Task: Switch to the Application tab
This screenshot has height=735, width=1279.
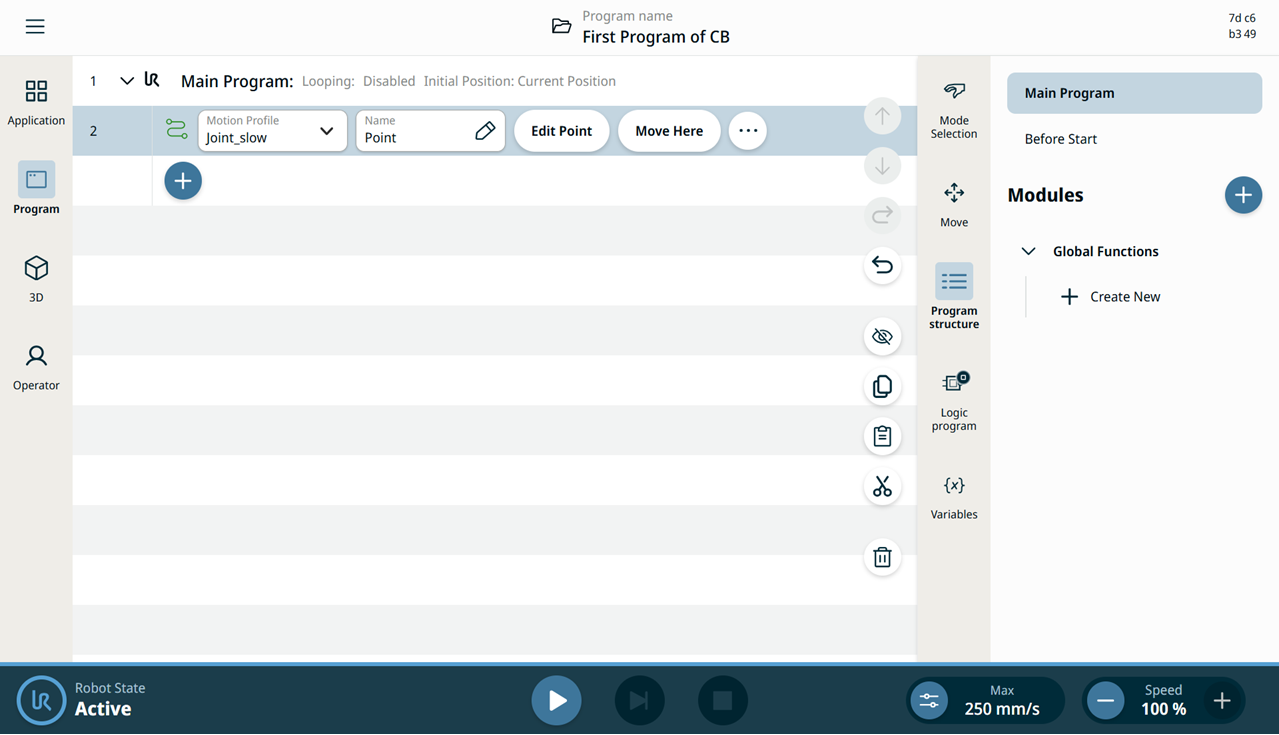Action: 36,103
